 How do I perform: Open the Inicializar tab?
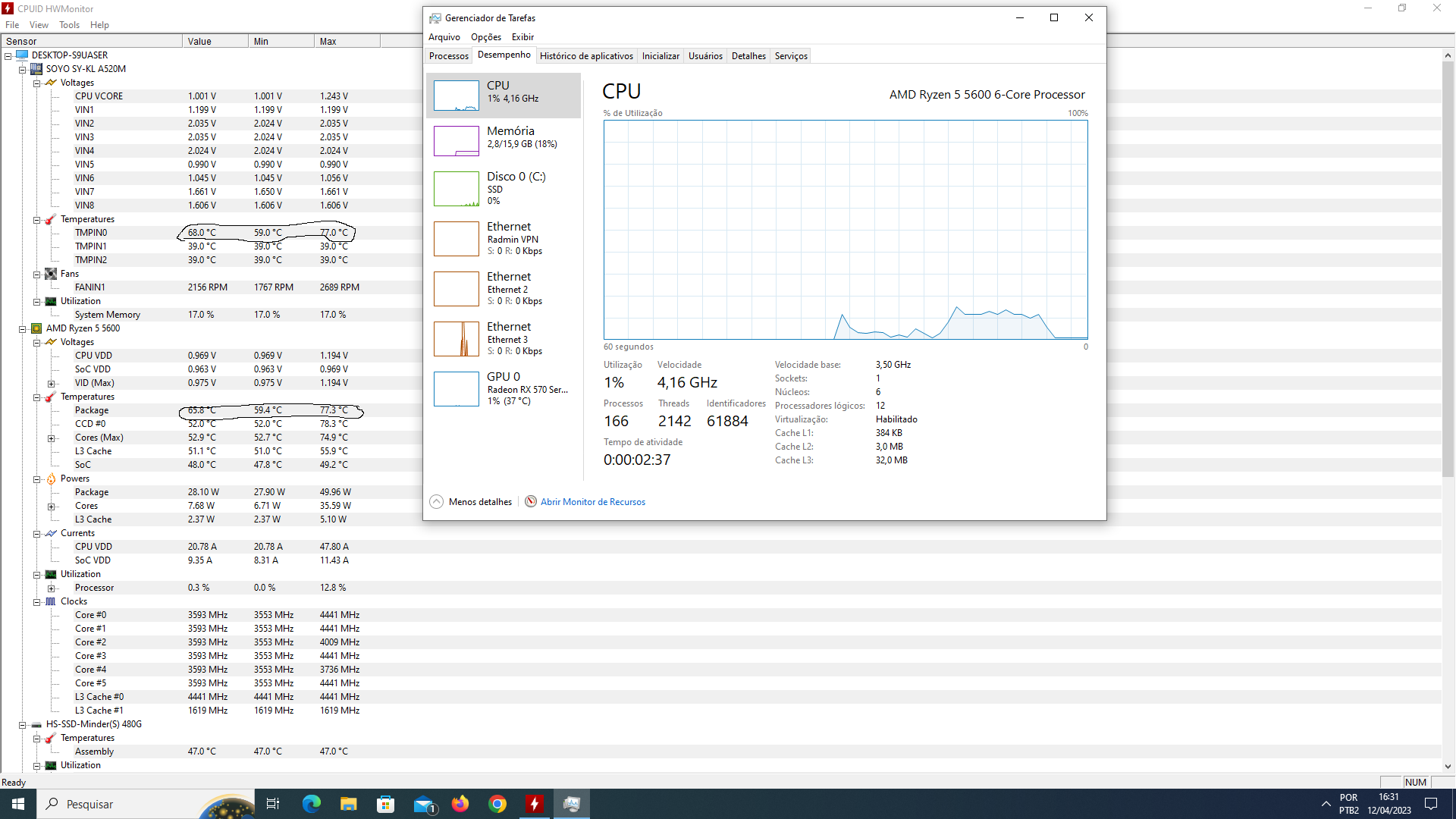click(x=661, y=55)
